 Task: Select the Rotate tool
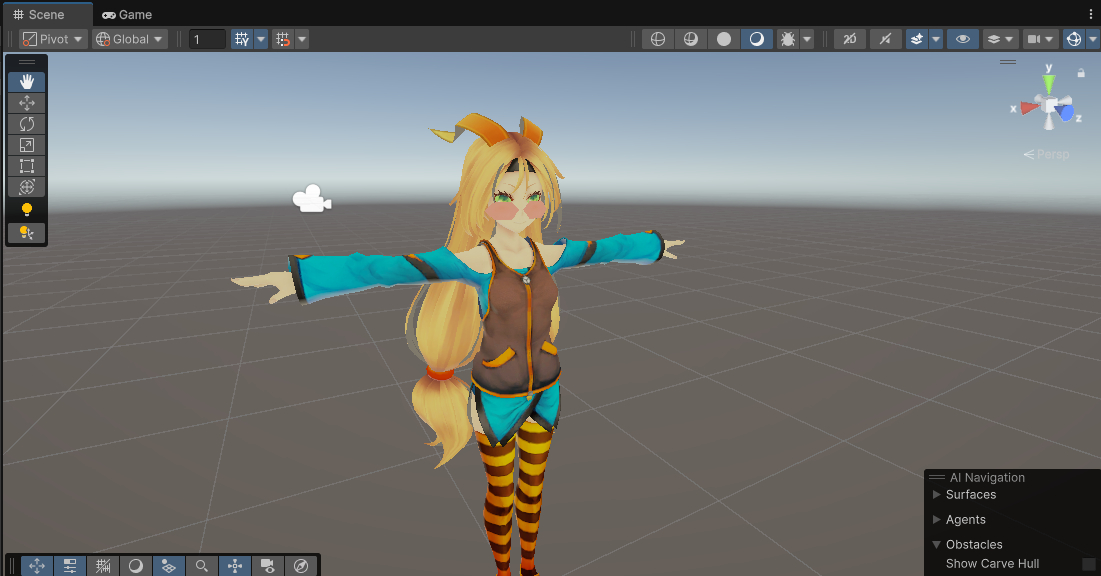[27, 124]
